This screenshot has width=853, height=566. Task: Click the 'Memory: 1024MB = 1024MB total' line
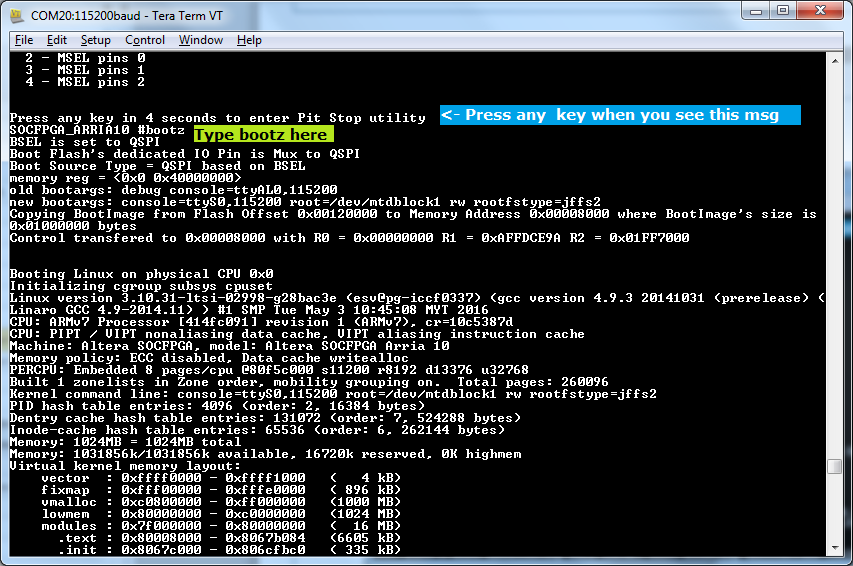[x=125, y=442]
